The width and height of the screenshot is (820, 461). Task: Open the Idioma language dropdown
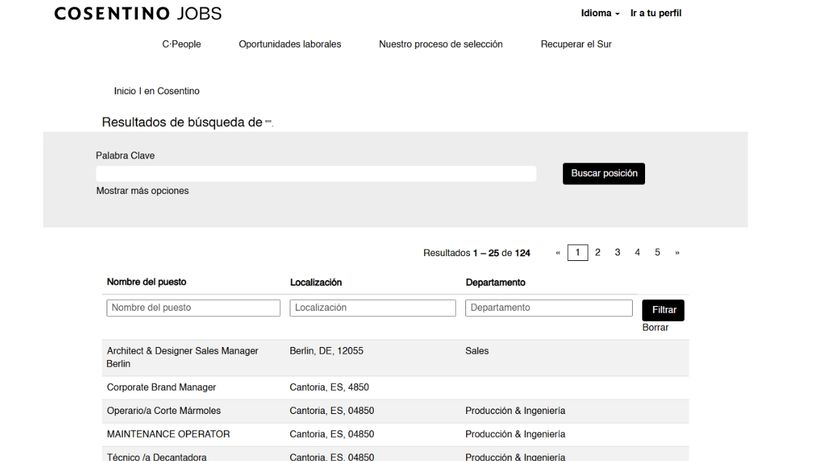600,14
